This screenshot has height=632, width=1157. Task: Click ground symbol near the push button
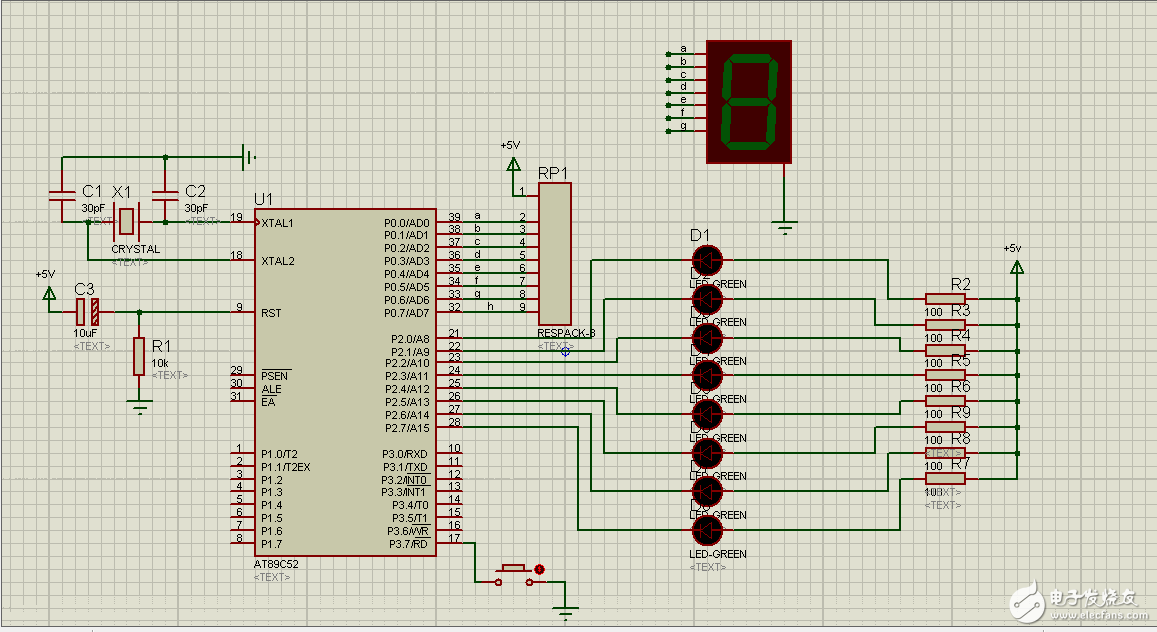pos(566,613)
